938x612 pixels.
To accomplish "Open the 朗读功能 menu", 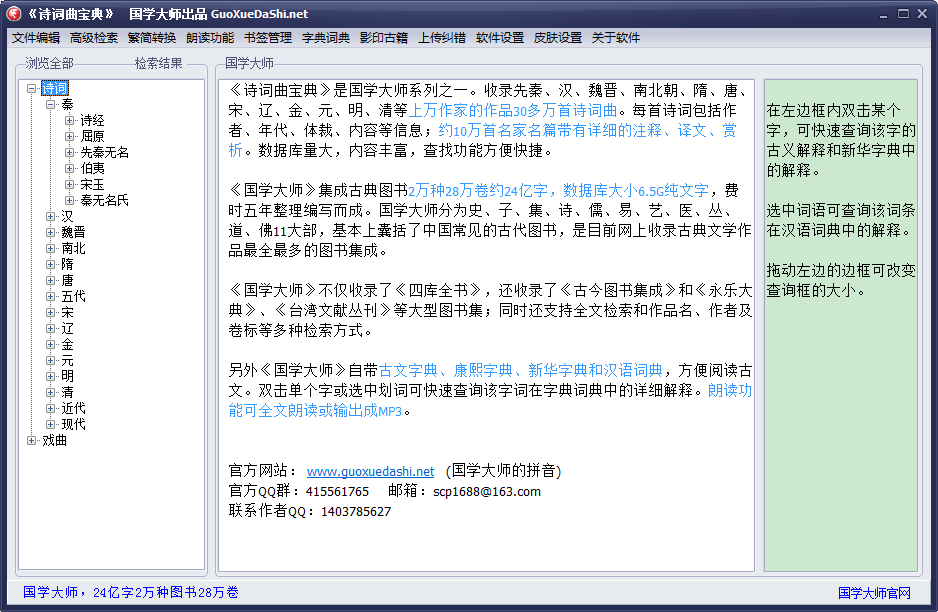I will (x=210, y=38).
